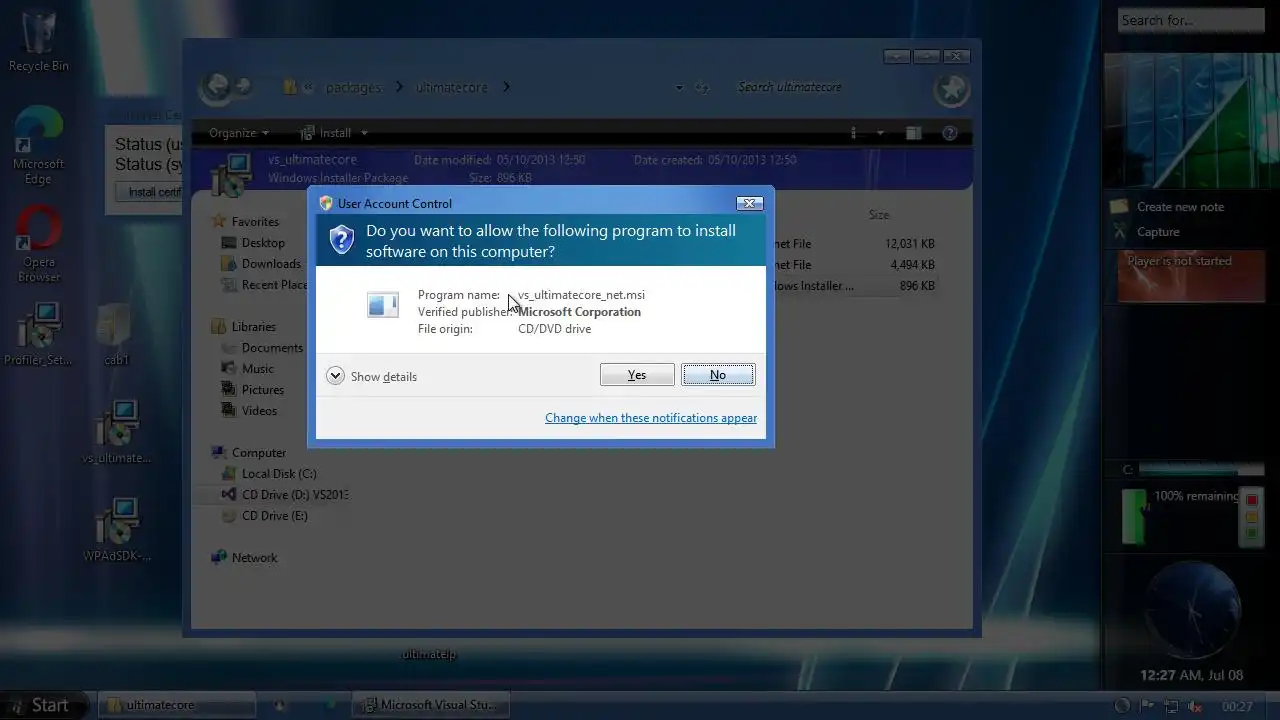The height and width of the screenshot is (720, 1280).
Task: Click the 12,031 KB file size cell
Action: pyautogui.click(x=910, y=244)
